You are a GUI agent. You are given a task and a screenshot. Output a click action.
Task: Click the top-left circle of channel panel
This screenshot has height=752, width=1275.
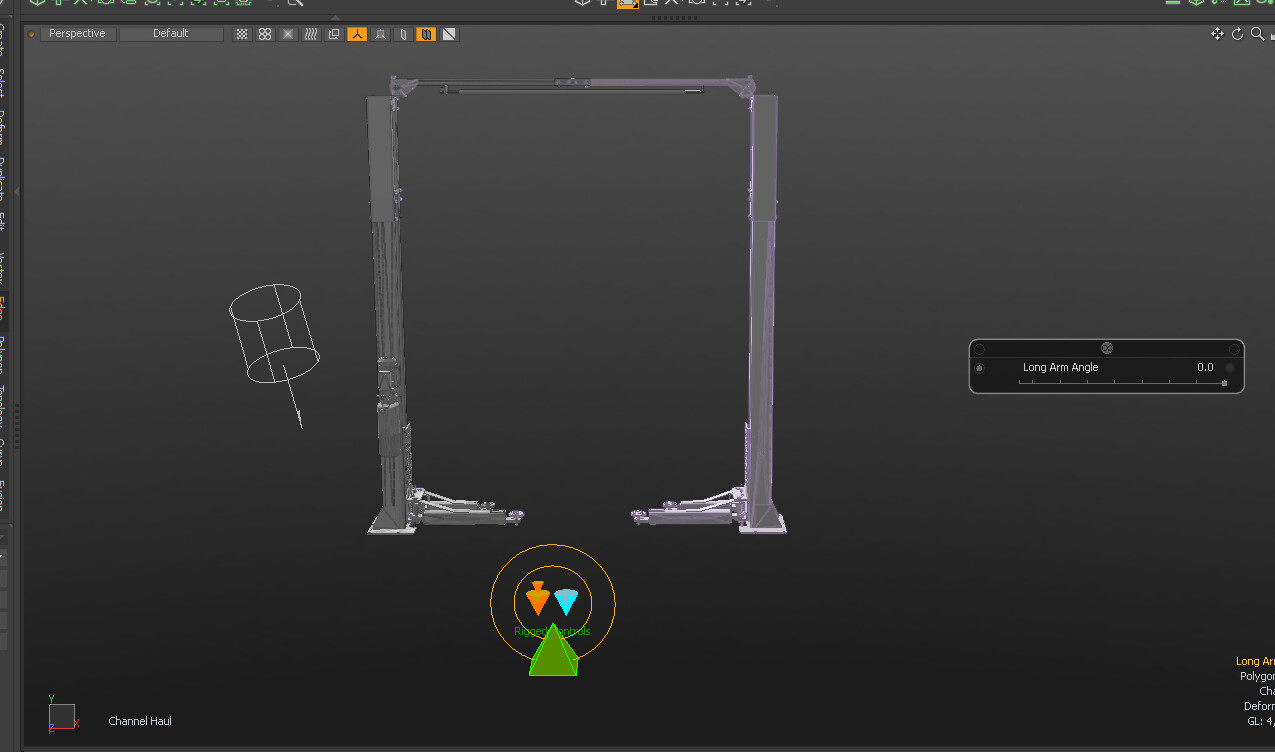click(x=979, y=349)
